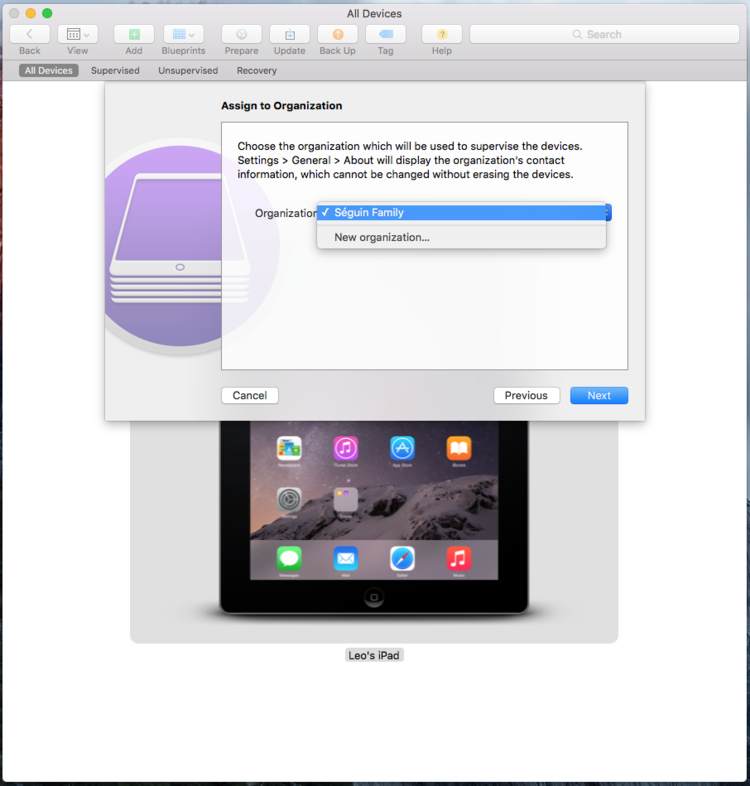Open the View toolbar dropdown

(x=78, y=35)
